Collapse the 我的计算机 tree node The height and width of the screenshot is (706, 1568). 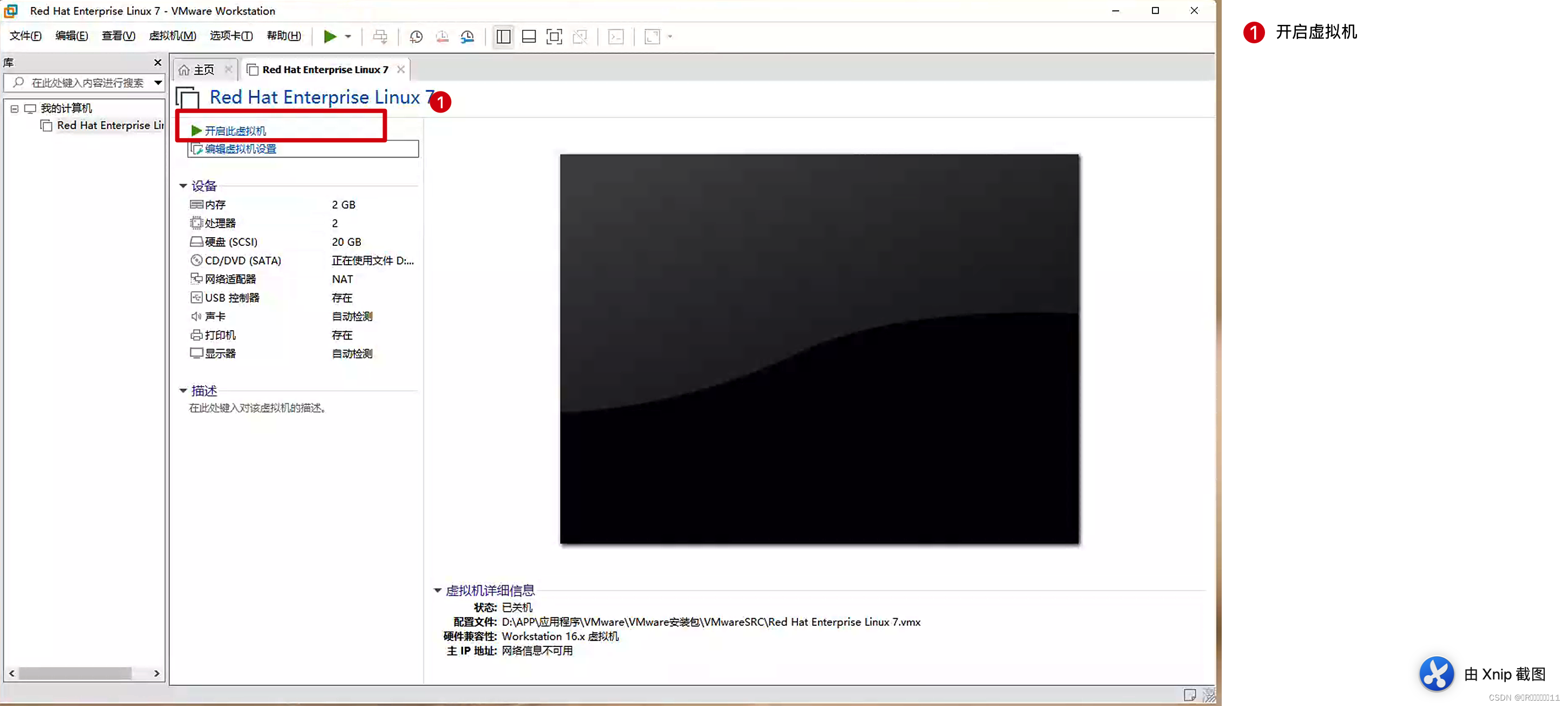(x=15, y=108)
